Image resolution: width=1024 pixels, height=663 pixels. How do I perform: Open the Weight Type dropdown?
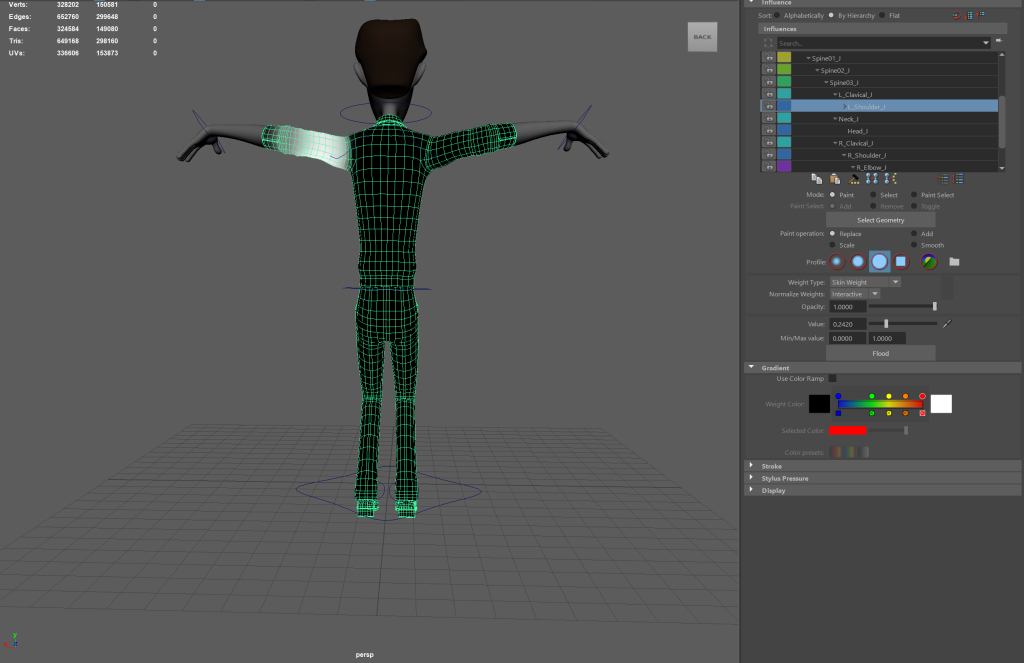865,282
